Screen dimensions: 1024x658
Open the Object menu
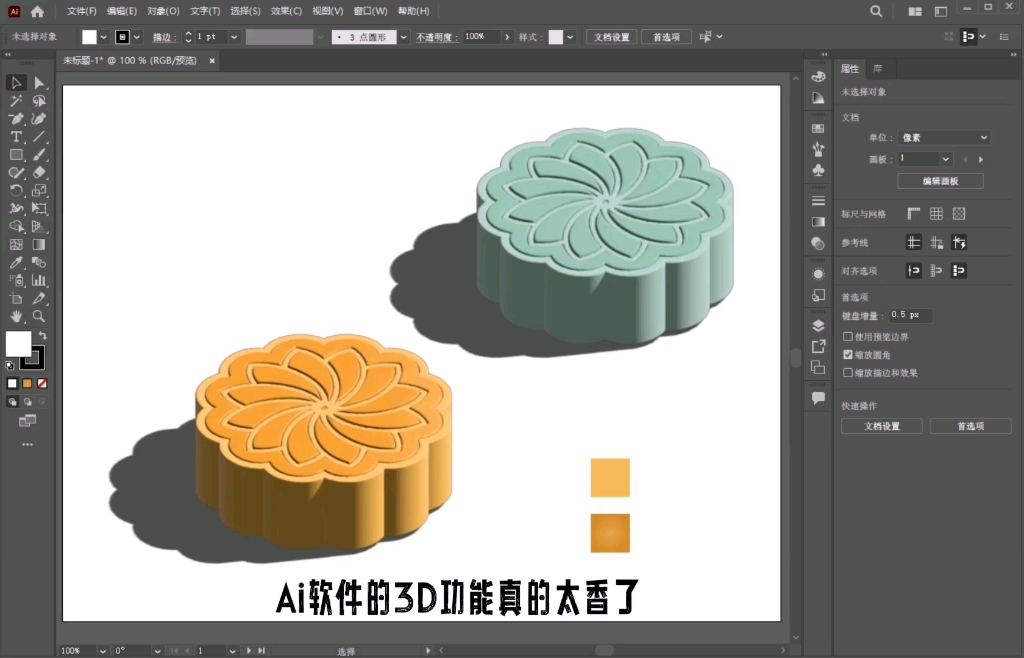point(163,11)
